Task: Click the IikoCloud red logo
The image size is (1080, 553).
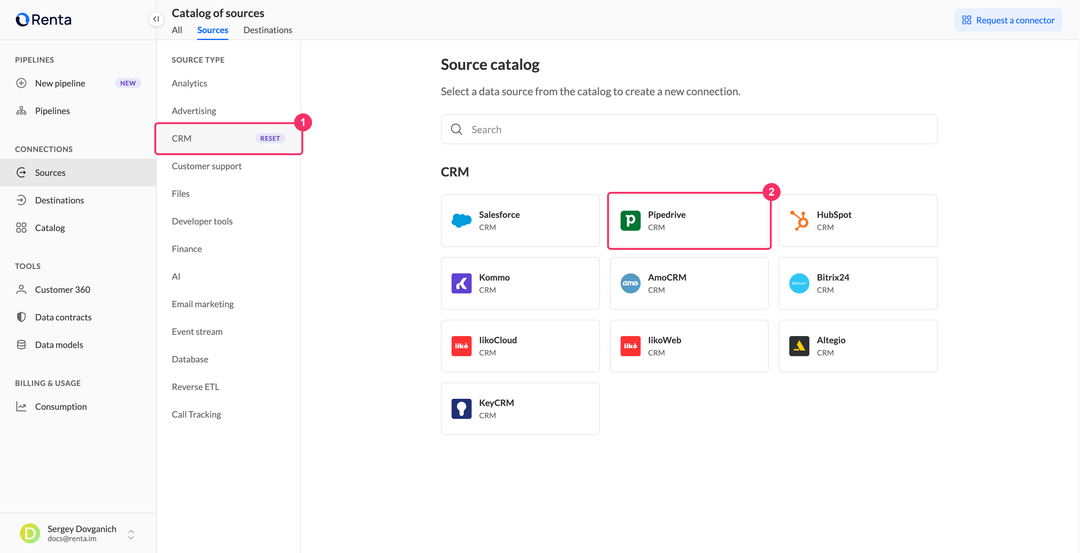Action: (461, 346)
